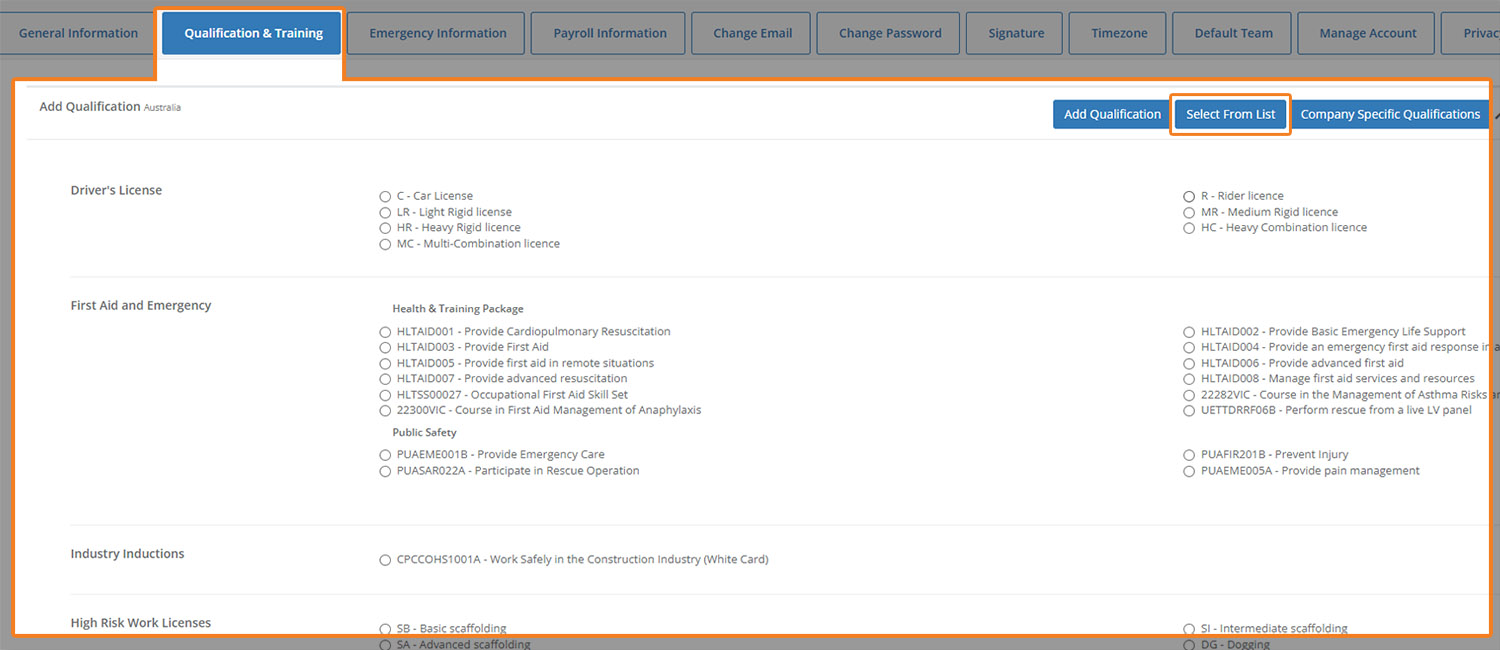
Task: Select HLTAID001 Cardiopulmonary Resuscitation
Action: click(x=386, y=332)
